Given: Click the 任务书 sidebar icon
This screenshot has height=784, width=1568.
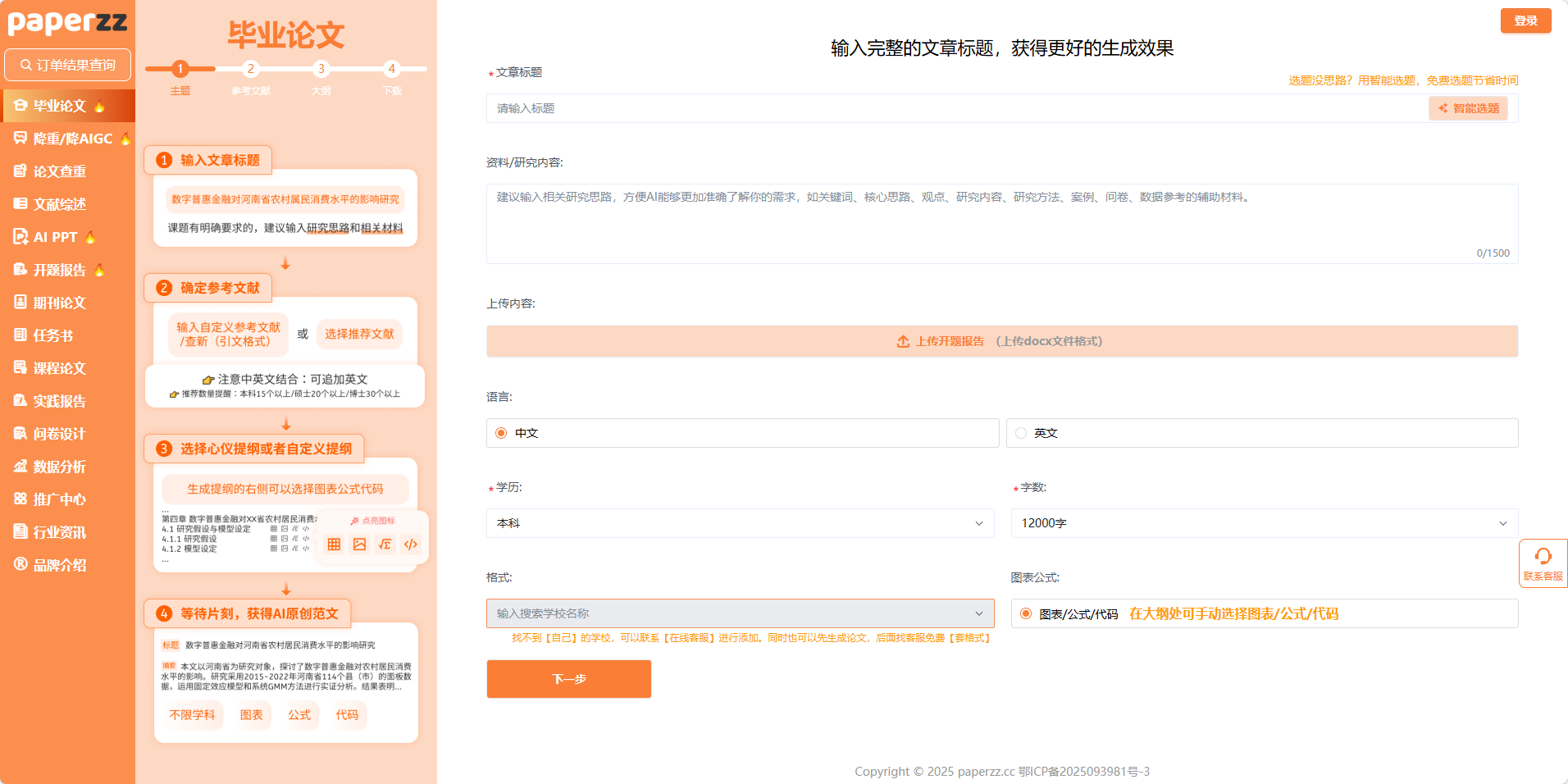Looking at the screenshot, I should 21,335.
